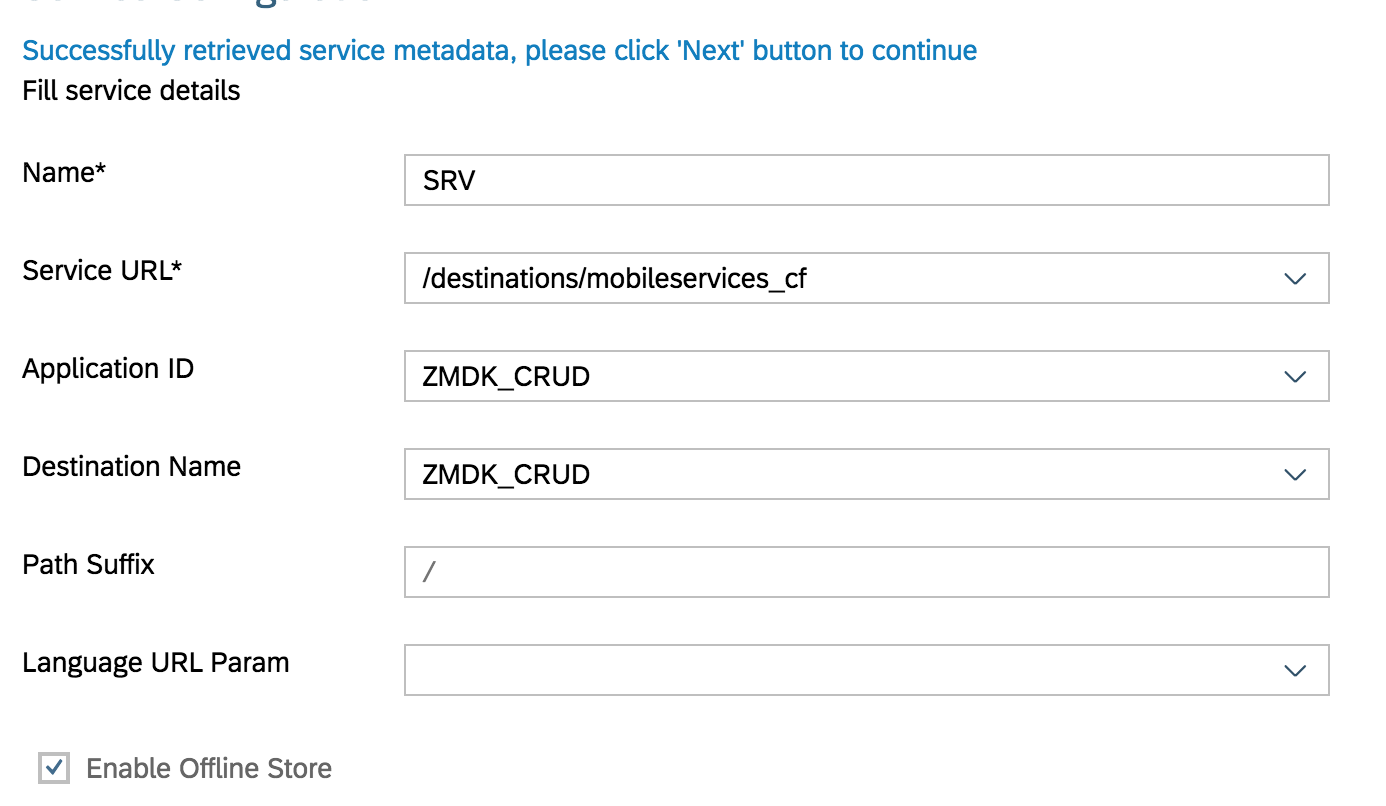Click the Enable Offline Store label text
The image size is (1386, 806).
click(209, 768)
